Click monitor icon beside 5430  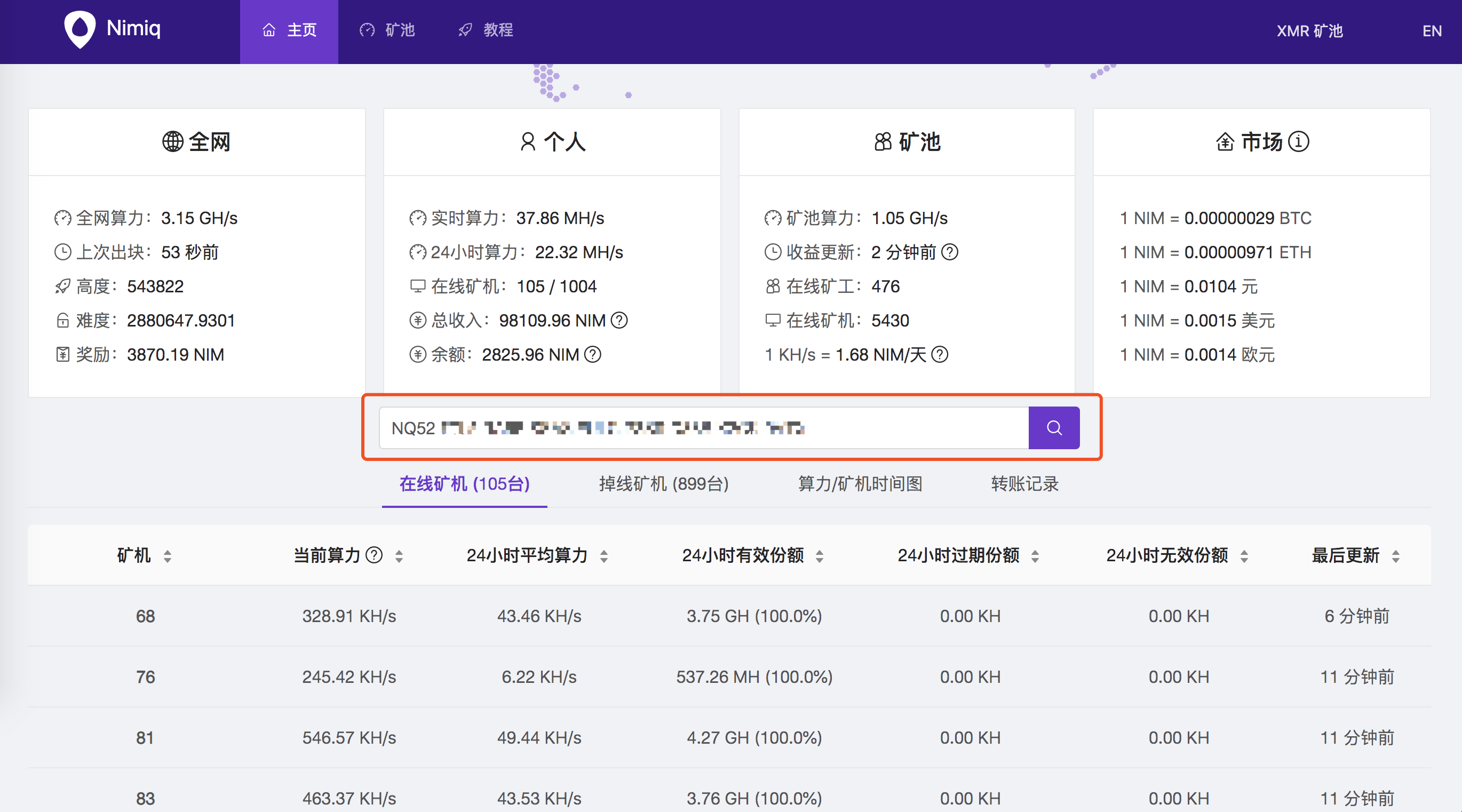(773, 321)
